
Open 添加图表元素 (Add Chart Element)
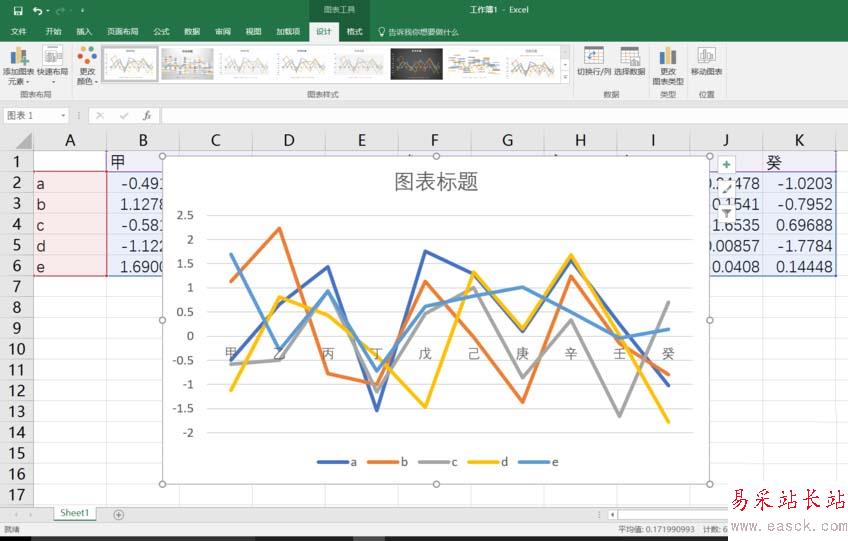(18, 65)
